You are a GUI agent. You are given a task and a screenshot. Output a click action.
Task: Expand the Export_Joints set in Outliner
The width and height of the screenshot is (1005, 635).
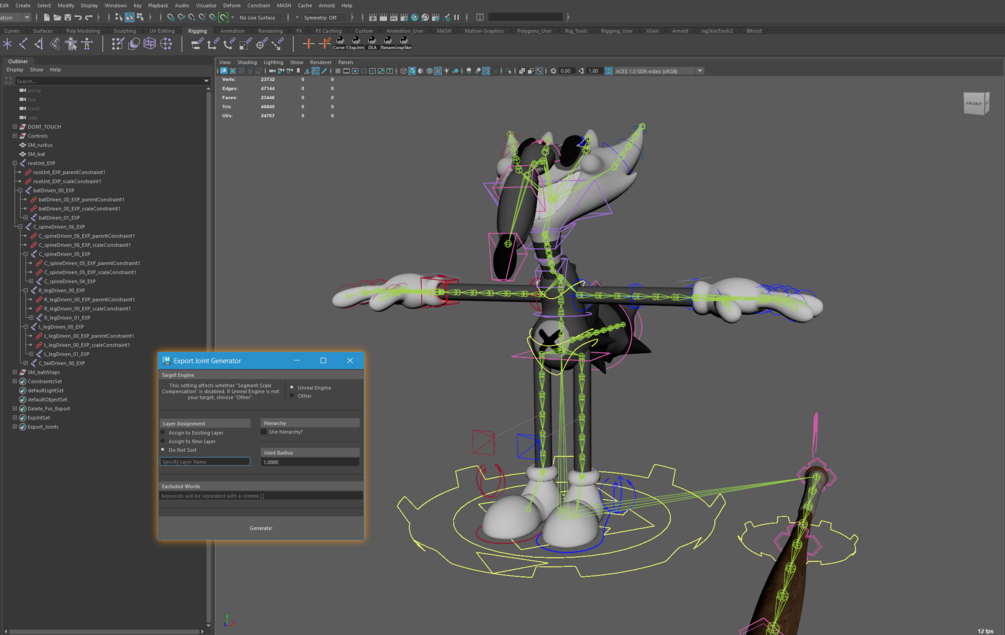click(x=15, y=427)
